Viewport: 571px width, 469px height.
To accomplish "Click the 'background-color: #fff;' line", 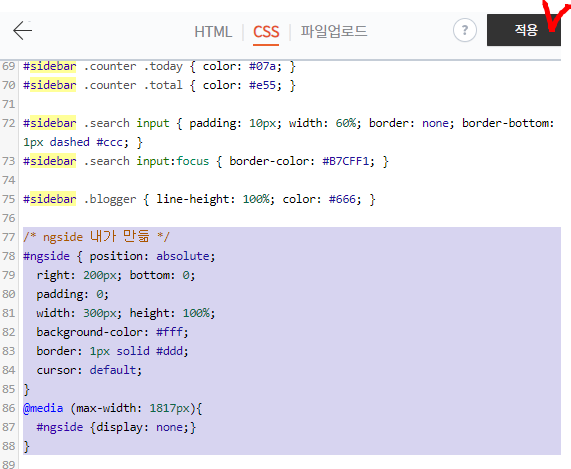I will (112, 332).
